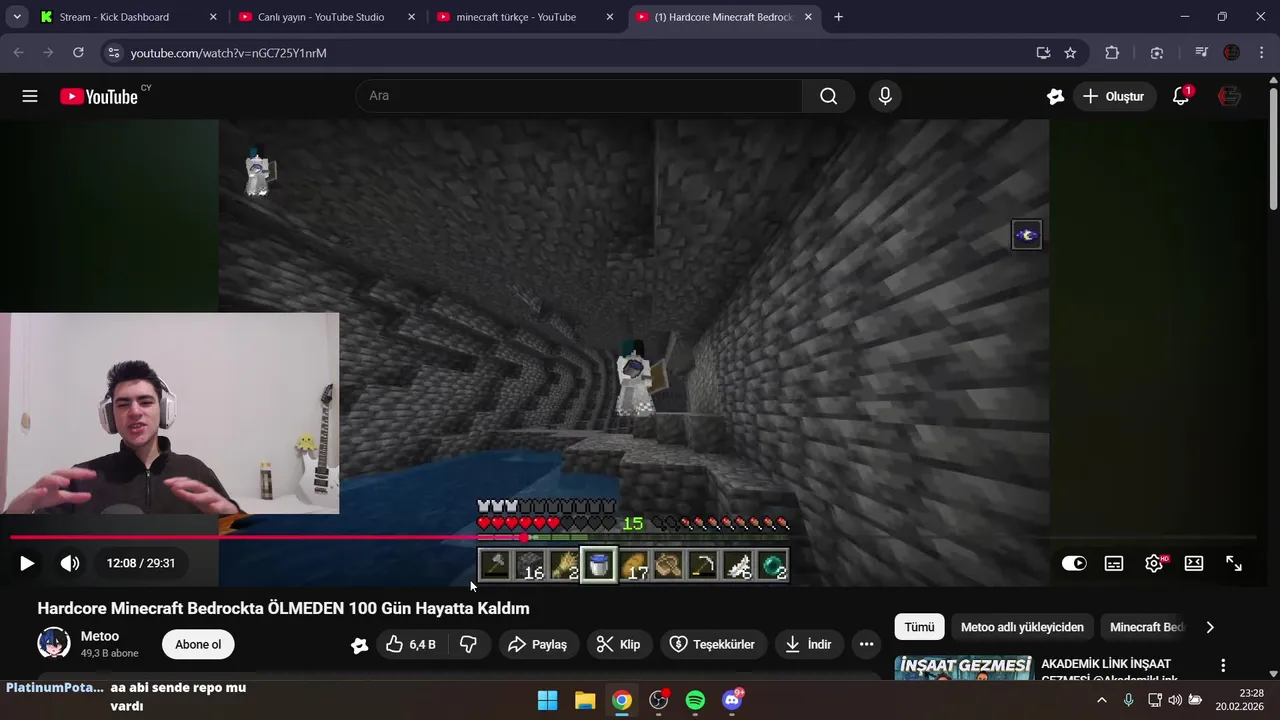Go back in browser history
This screenshot has width=1280, height=720.
click(19, 53)
